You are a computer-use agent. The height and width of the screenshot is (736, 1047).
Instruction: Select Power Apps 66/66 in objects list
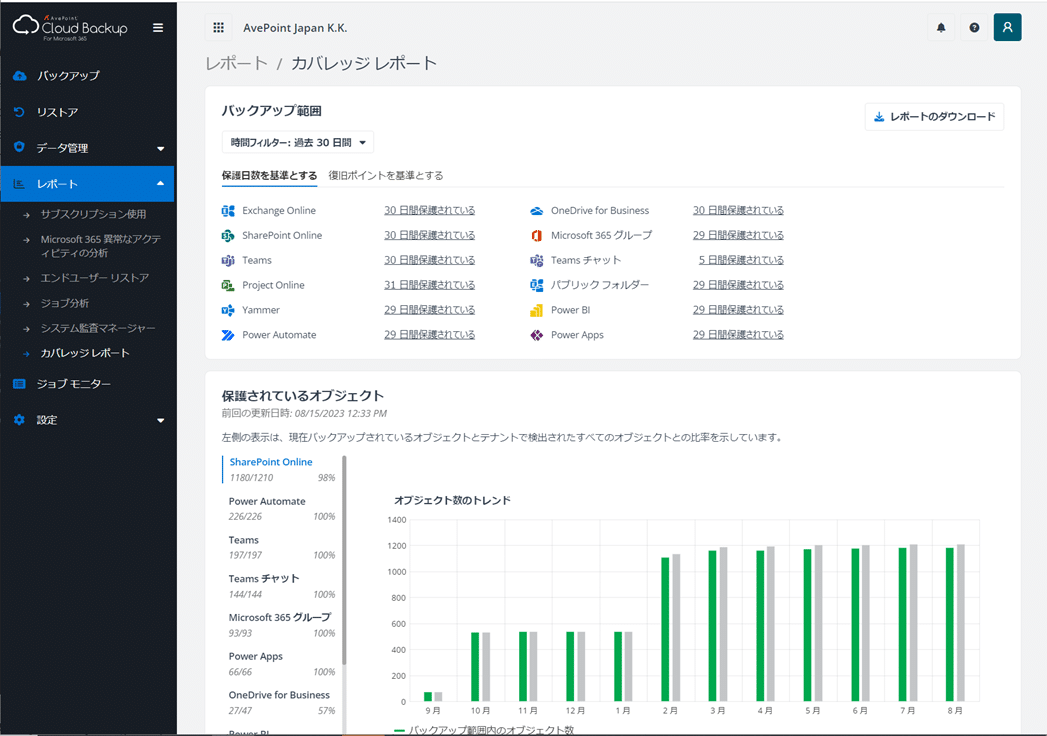[282, 663]
